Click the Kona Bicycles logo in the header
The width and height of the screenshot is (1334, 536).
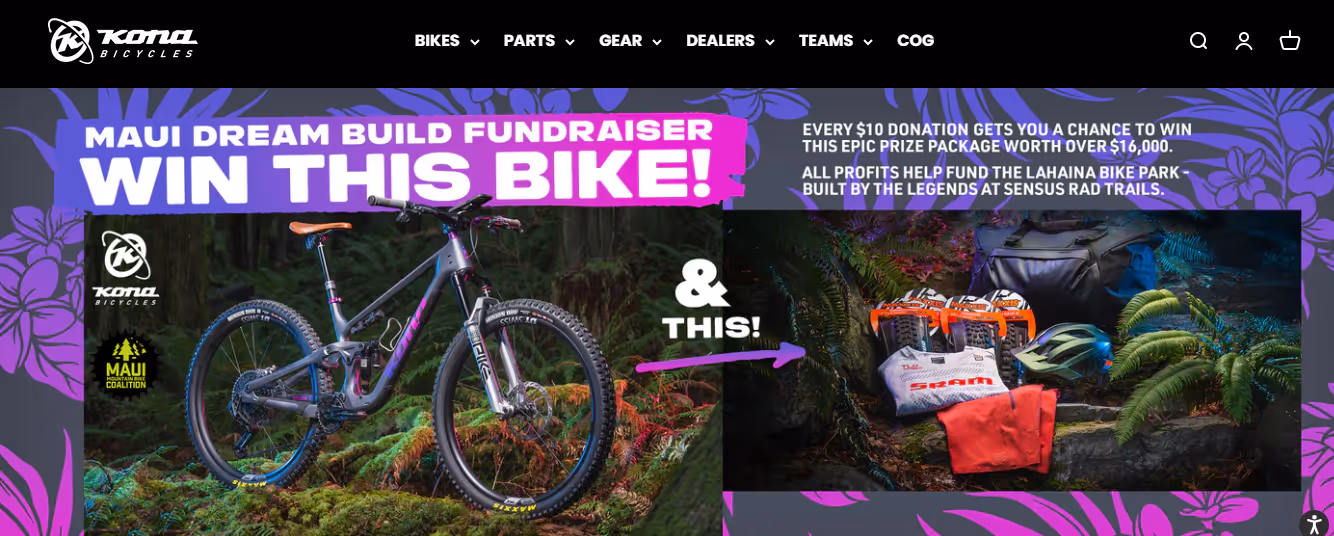(122, 41)
